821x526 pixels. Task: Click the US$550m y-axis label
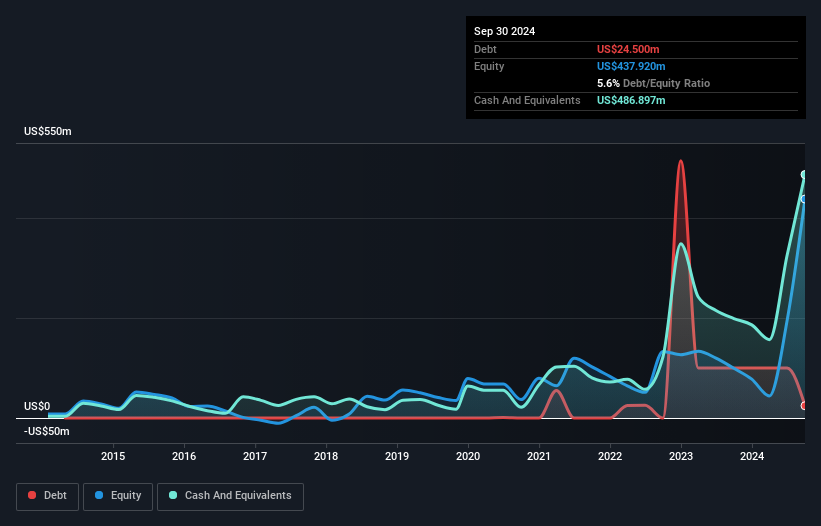pos(48,131)
